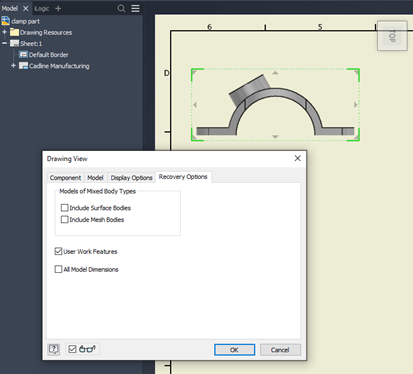The image size is (413, 374).
Task: Click the Cadline Manufacturing title block icon
Action: click(23, 66)
